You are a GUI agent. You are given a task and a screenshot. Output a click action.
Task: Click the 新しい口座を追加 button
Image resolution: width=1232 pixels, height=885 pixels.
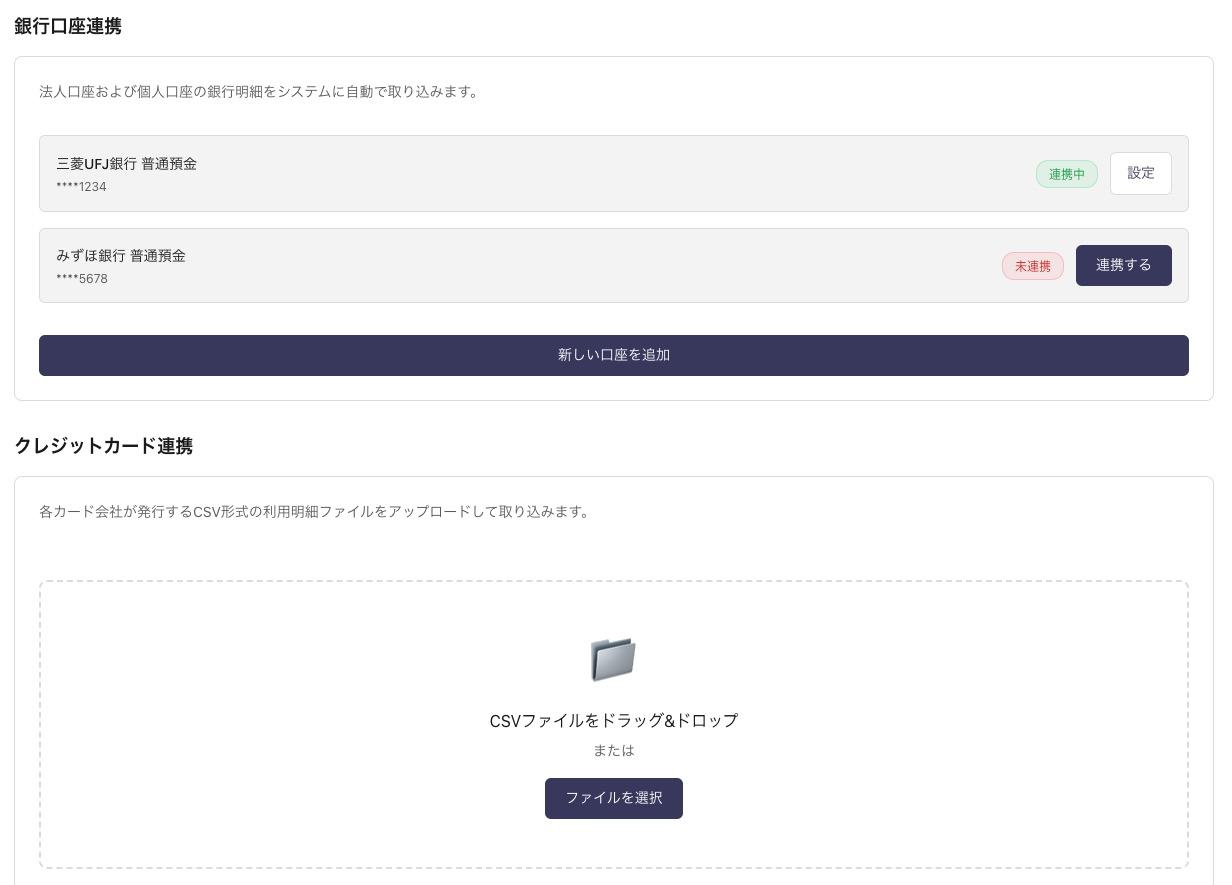tap(613, 355)
